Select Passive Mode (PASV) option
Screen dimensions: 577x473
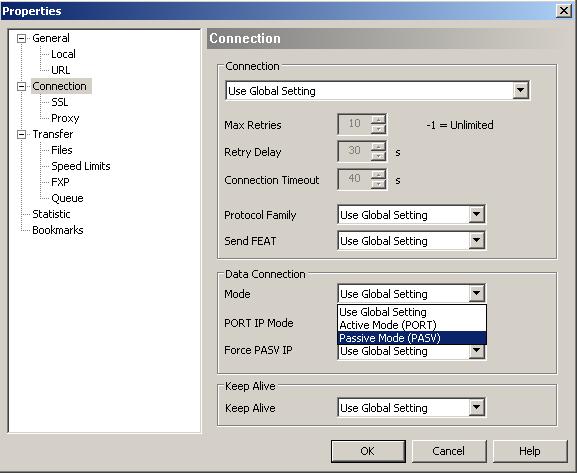412,338
